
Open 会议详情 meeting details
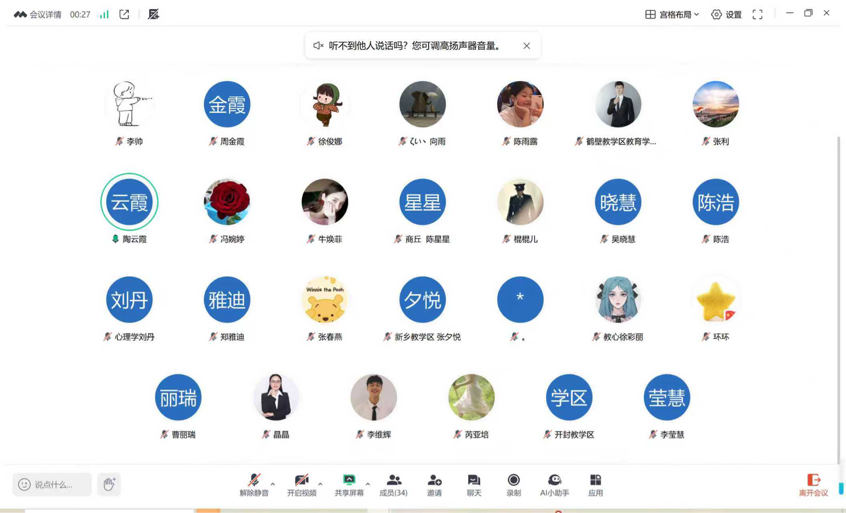coord(38,15)
